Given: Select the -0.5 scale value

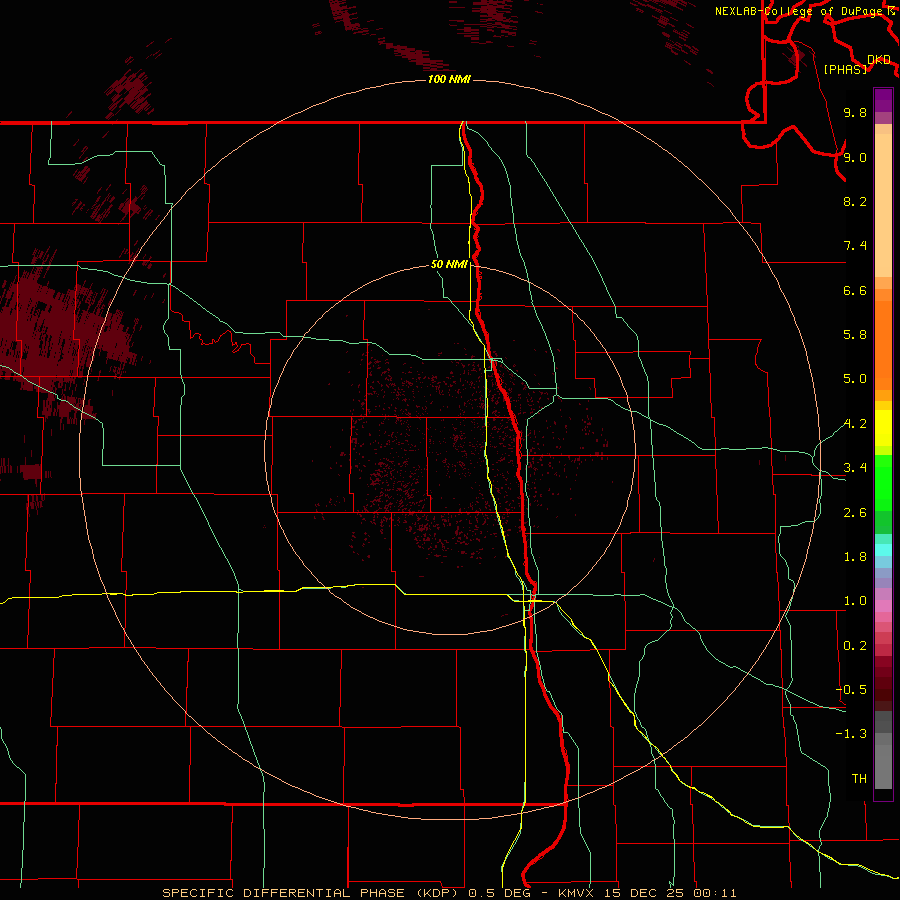Looking at the screenshot, I should point(851,690).
